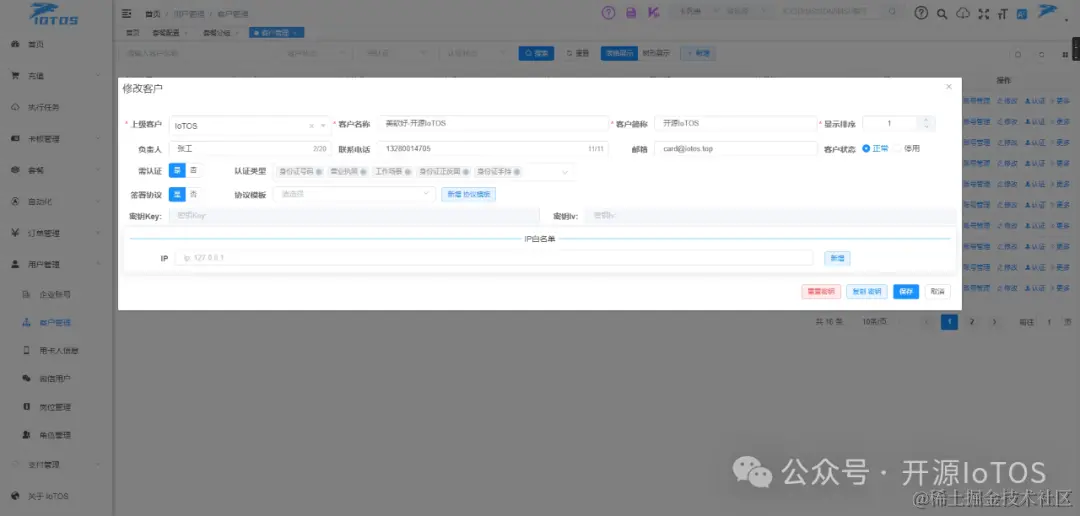Image resolution: width=1080 pixels, height=516 pixels.
Task: Switch to the 套餐配置 page tab
Action: pyautogui.click(x=170, y=33)
